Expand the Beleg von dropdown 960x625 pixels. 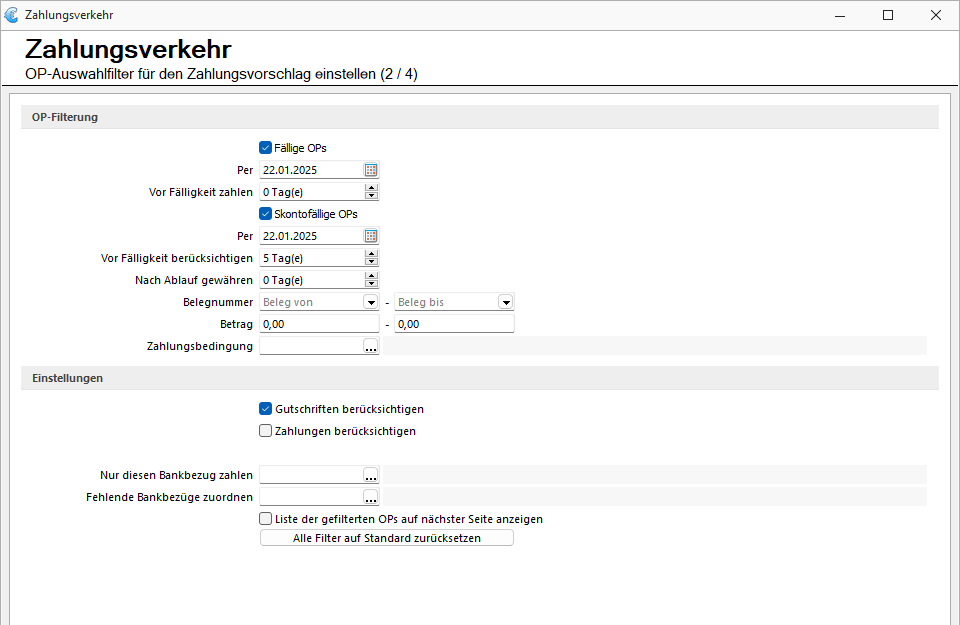coord(371,302)
